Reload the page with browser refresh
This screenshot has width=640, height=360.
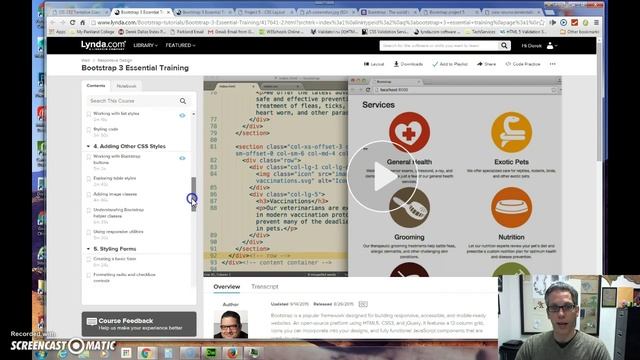tap(72, 22)
